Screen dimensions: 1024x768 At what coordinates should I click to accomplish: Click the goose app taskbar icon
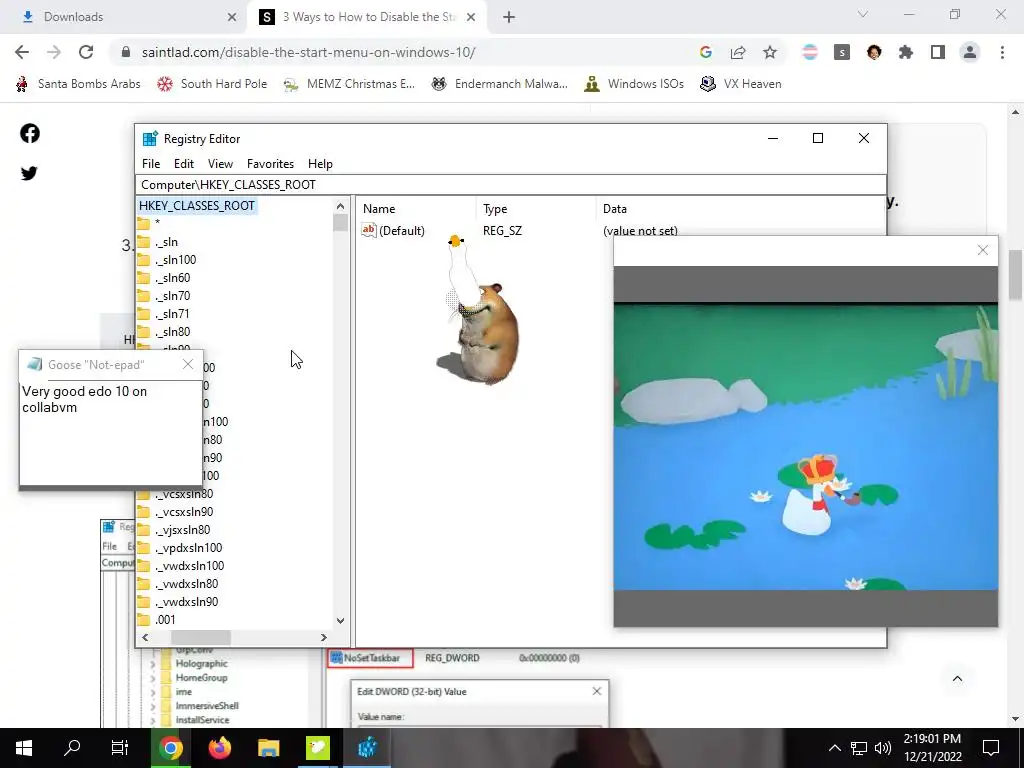click(318, 748)
